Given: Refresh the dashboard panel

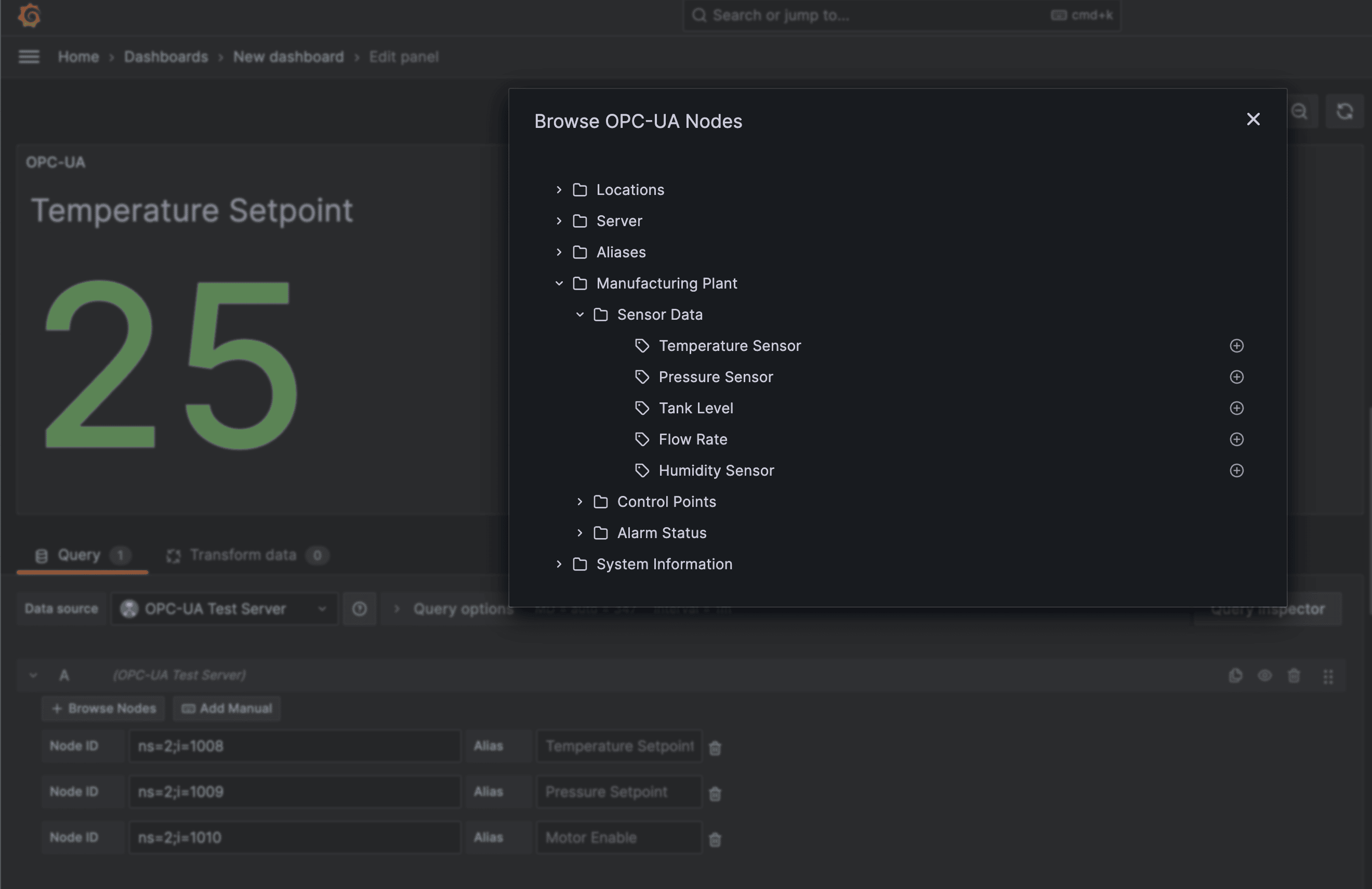Looking at the screenshot, I should (x=1344, y=111).
